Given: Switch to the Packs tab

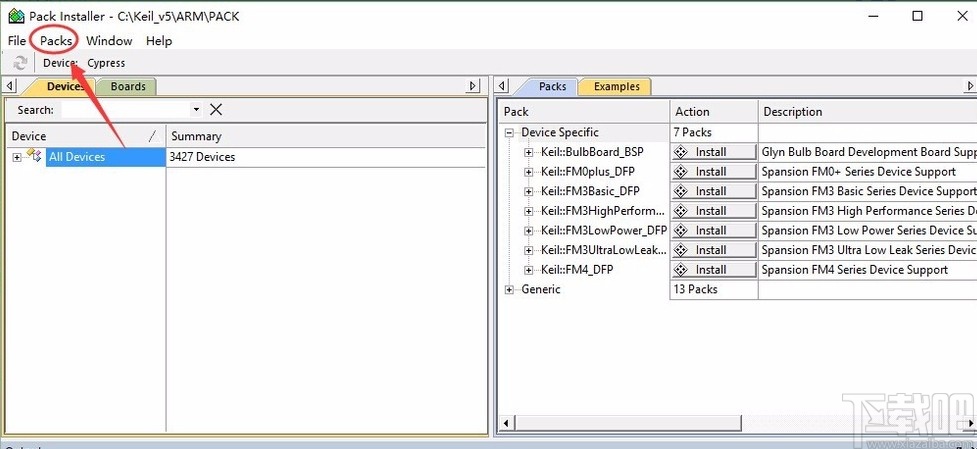Looking at the screenshot, I should [551, 87].
